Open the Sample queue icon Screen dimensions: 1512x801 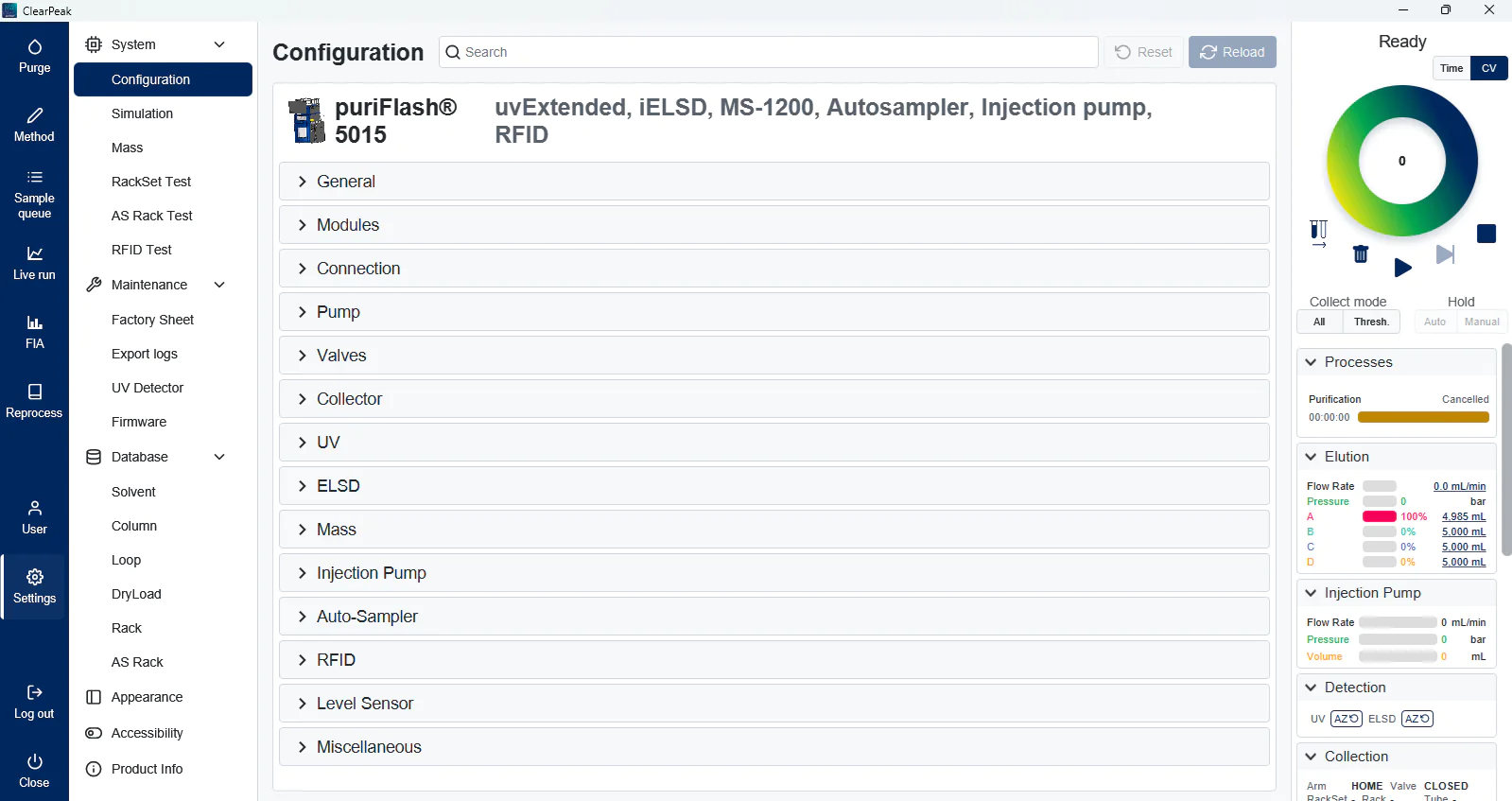[x=35, y=177]
